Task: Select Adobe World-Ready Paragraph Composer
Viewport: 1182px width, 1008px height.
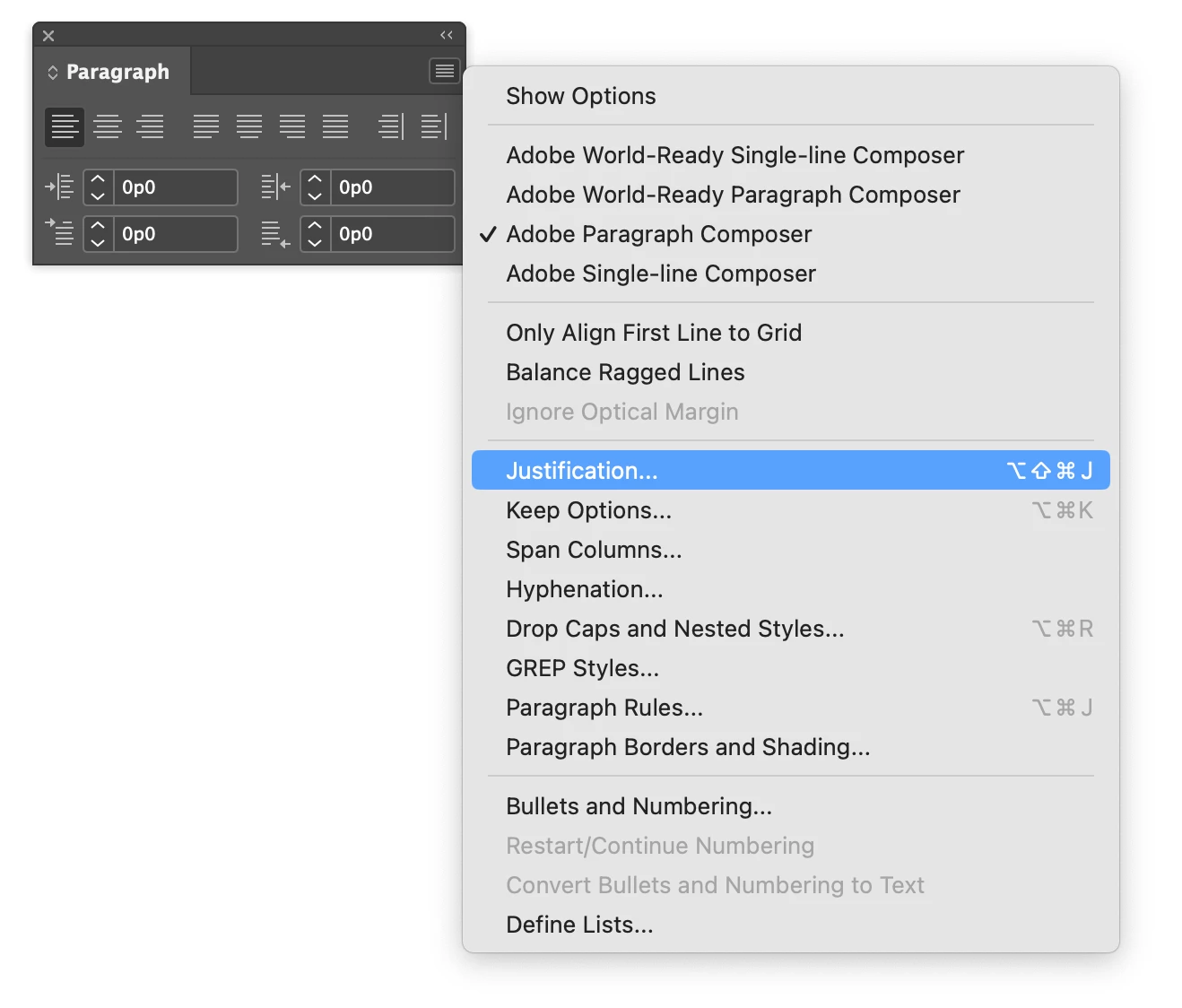Action: tap(791, 195)
